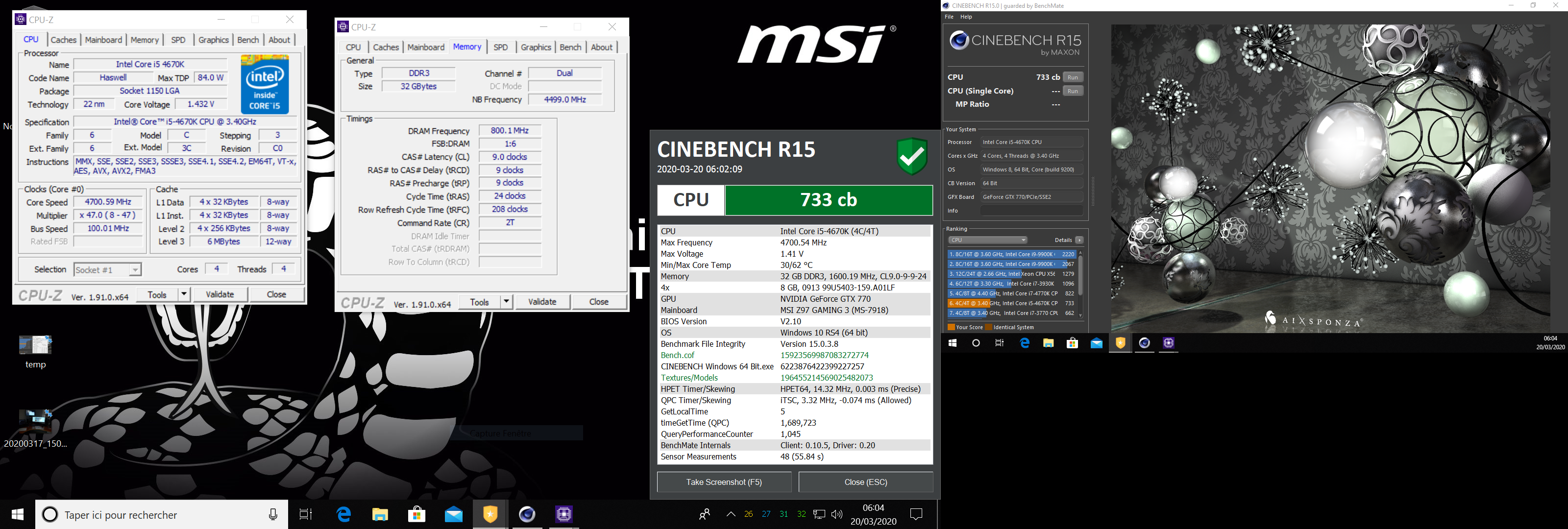Viewport: 1568px width, 529px height.
Task: Click the orange Your Score legend swatch
Action: pyautogui.click(x=951, y=328)
